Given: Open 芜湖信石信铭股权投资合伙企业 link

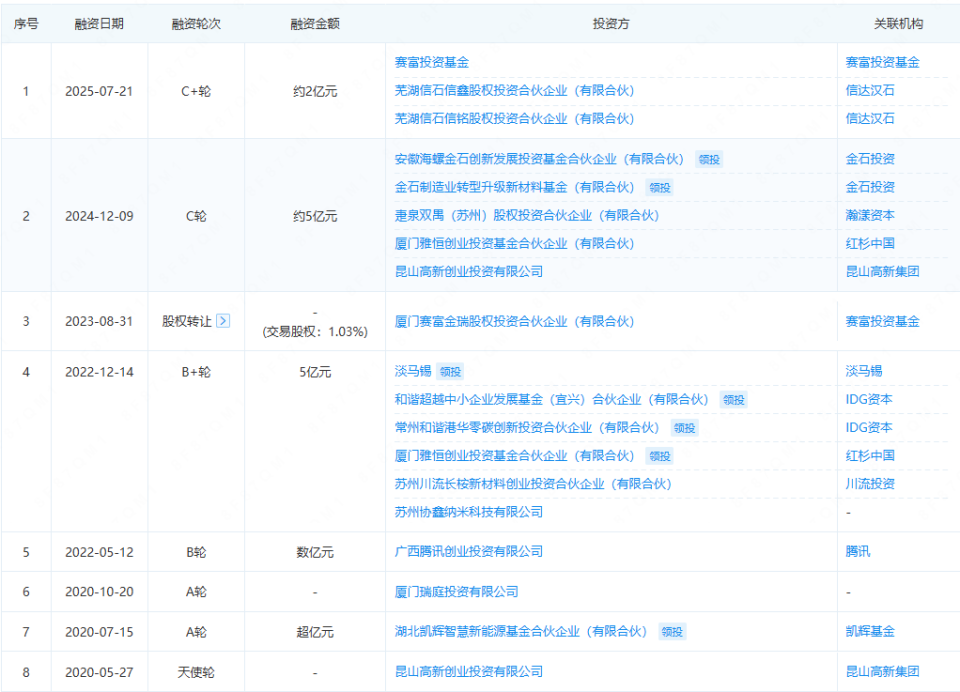Looking at the screenshot, I should pyautogui.click(x=514, y=119).
